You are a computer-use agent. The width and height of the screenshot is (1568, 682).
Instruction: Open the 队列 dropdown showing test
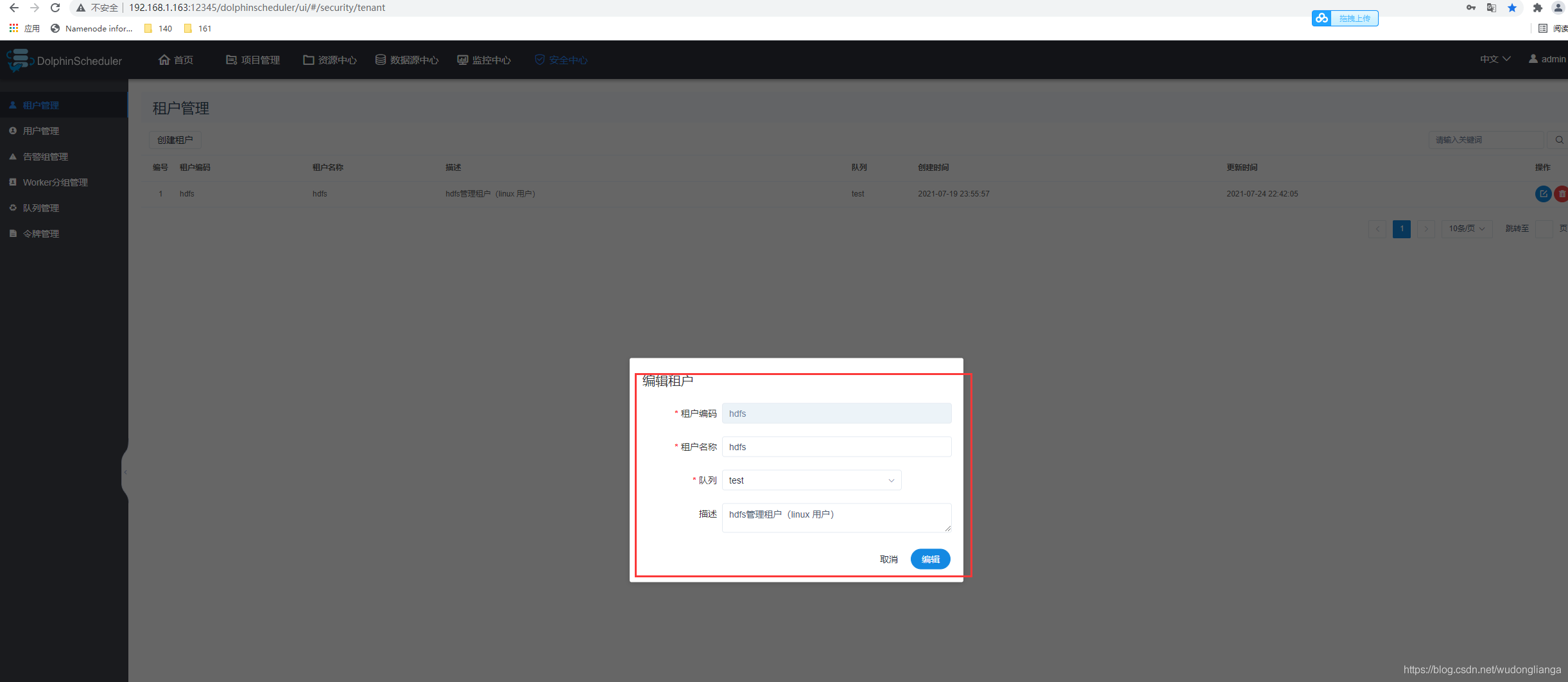pos(811,480)
